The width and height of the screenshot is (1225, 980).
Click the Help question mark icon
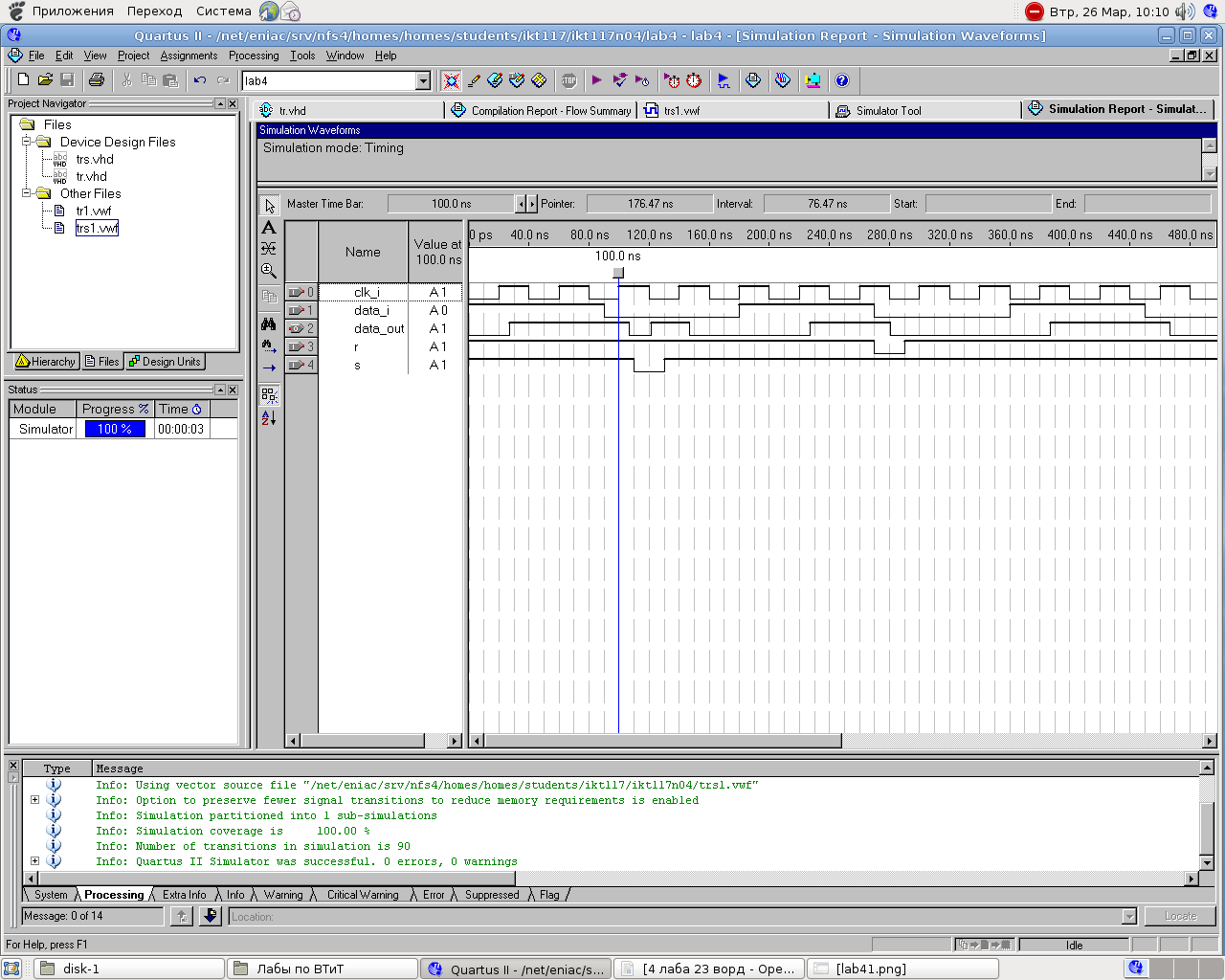point(842,80)
